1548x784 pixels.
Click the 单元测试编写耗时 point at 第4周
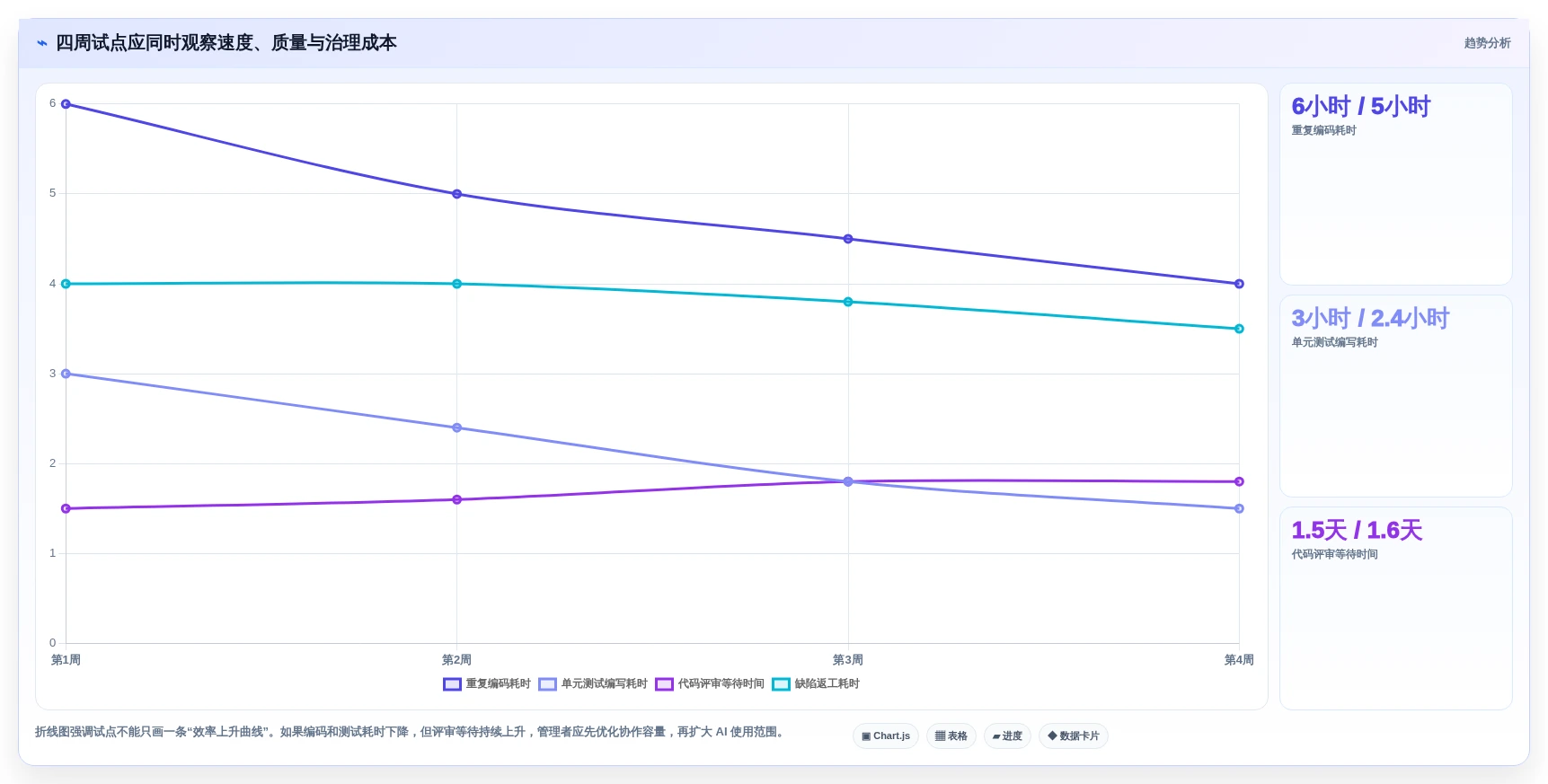pyautogui.click(x=1239, y=508)
